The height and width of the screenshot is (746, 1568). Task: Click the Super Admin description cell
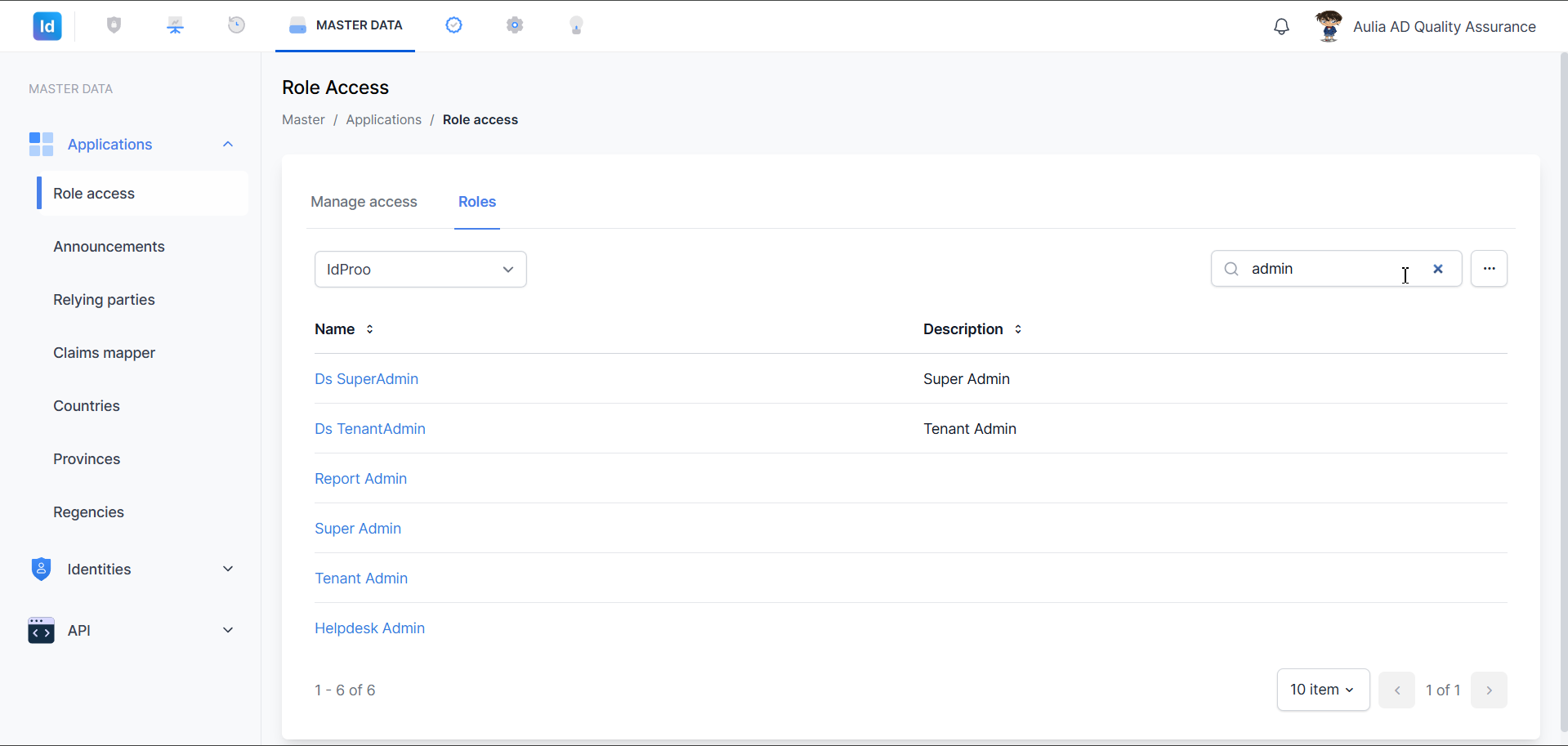click(967, 379)
